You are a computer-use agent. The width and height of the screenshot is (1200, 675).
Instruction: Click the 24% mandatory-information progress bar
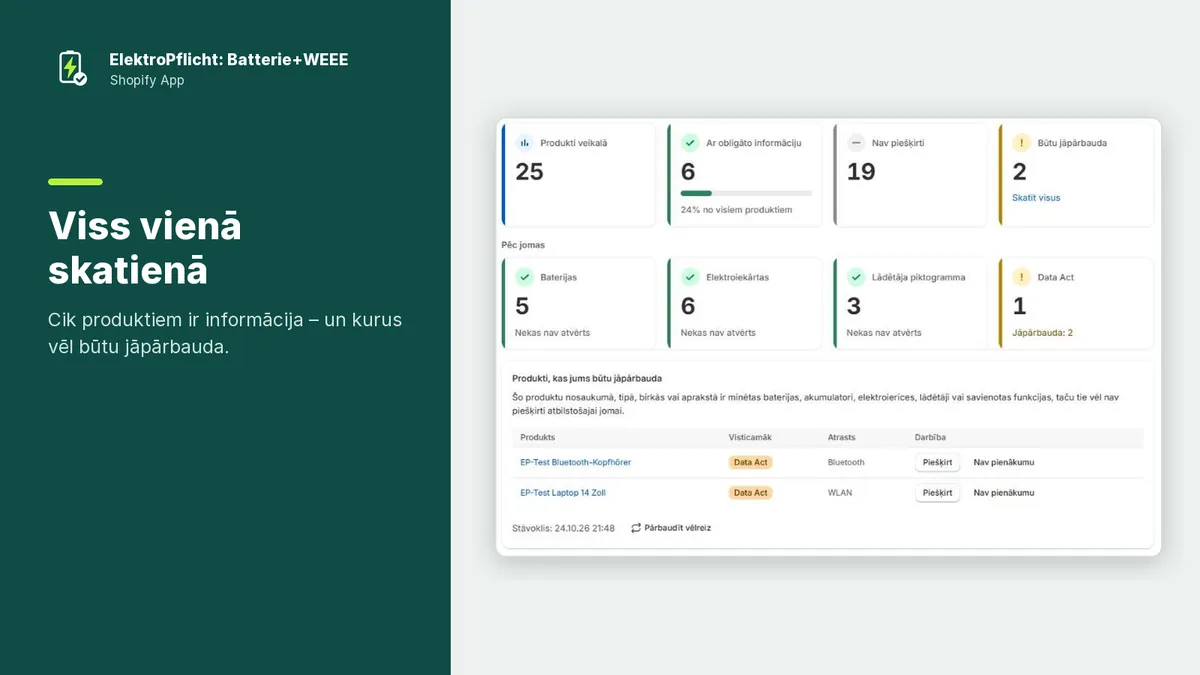[746, 193]
